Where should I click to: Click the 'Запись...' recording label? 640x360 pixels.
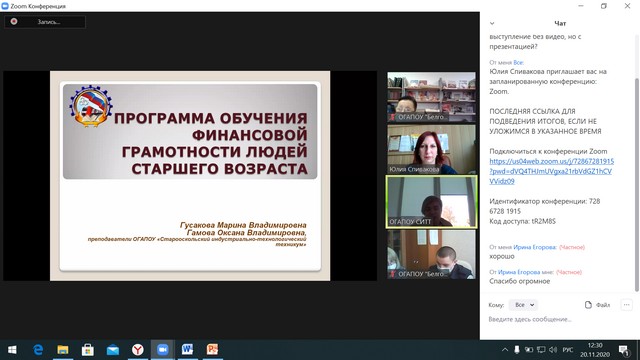[x=49, y=22]
